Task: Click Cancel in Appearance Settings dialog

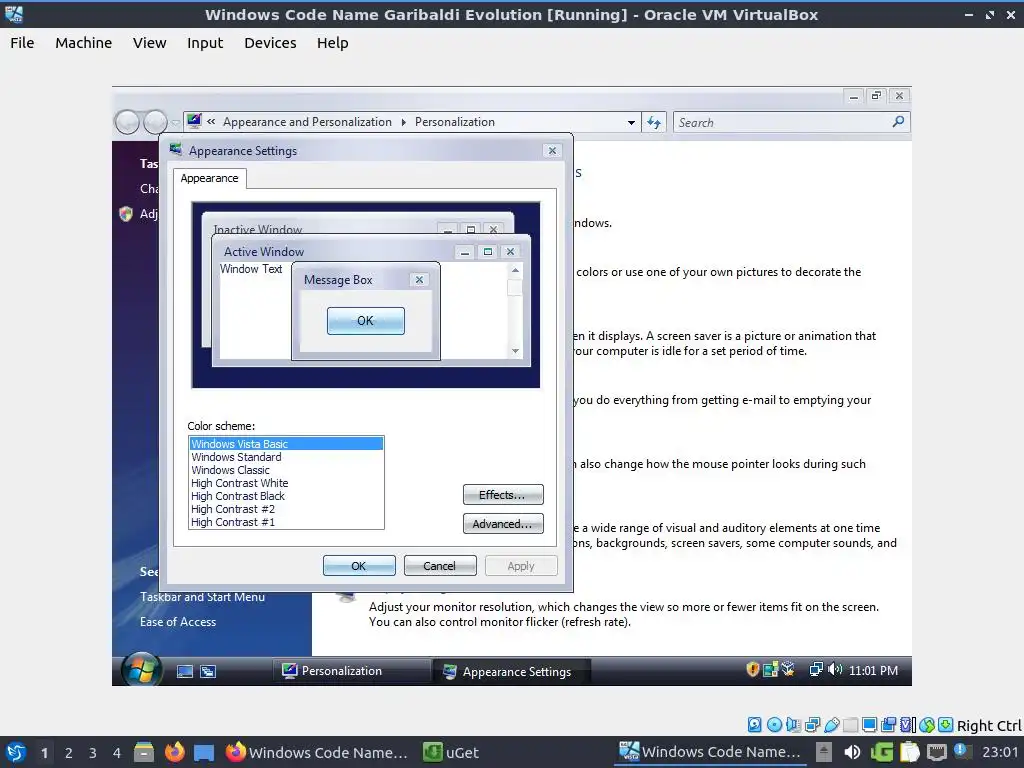Action: coord(440,566)
